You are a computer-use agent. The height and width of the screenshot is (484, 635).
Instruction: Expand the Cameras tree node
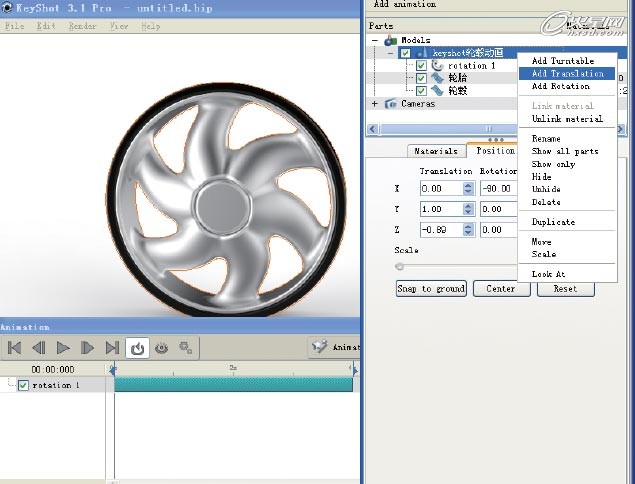point(375,103)
